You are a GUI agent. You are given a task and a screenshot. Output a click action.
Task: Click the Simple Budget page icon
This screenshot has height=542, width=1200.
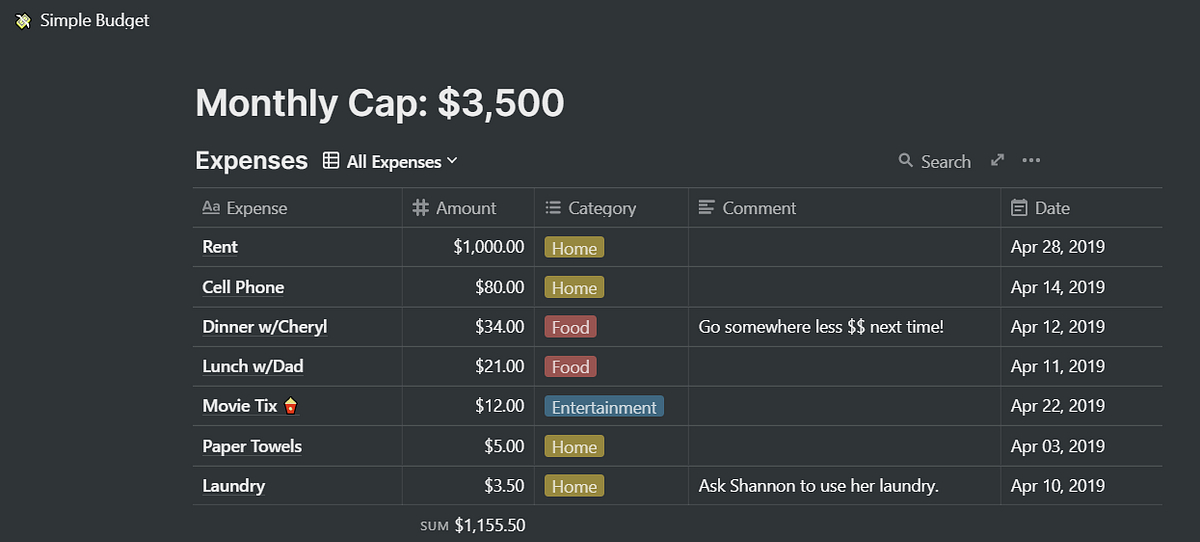click(23, 20)
